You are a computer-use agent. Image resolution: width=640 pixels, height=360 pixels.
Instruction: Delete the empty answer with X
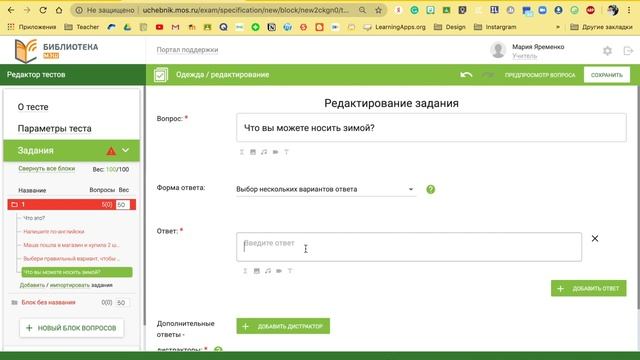tap(595, 238)
